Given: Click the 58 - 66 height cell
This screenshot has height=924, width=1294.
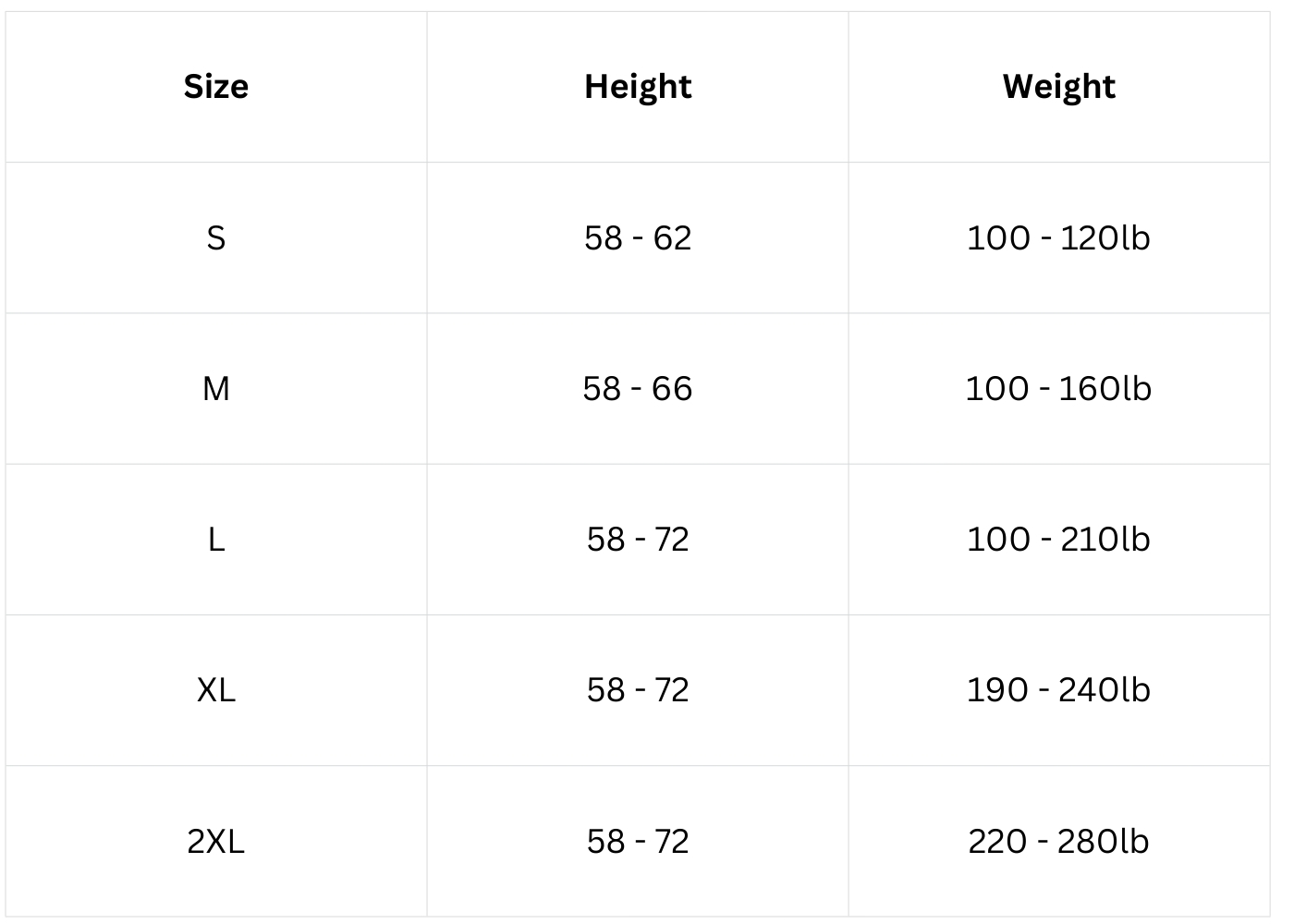Looking at the screenshot, I should [x=638, y=389].
